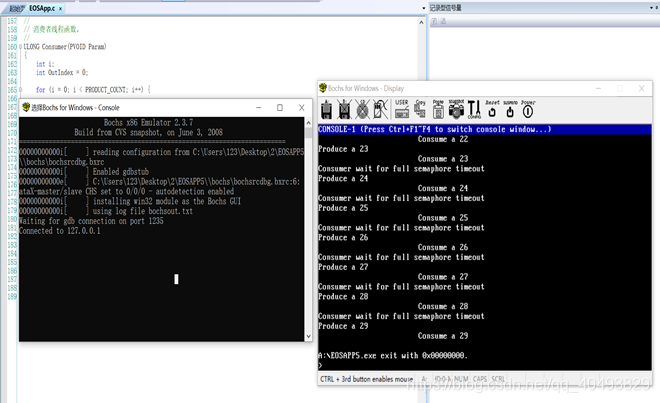
Task: Click 'CTRL + 3rd button enables mouse' status text
Action: [x=366, y=379]
